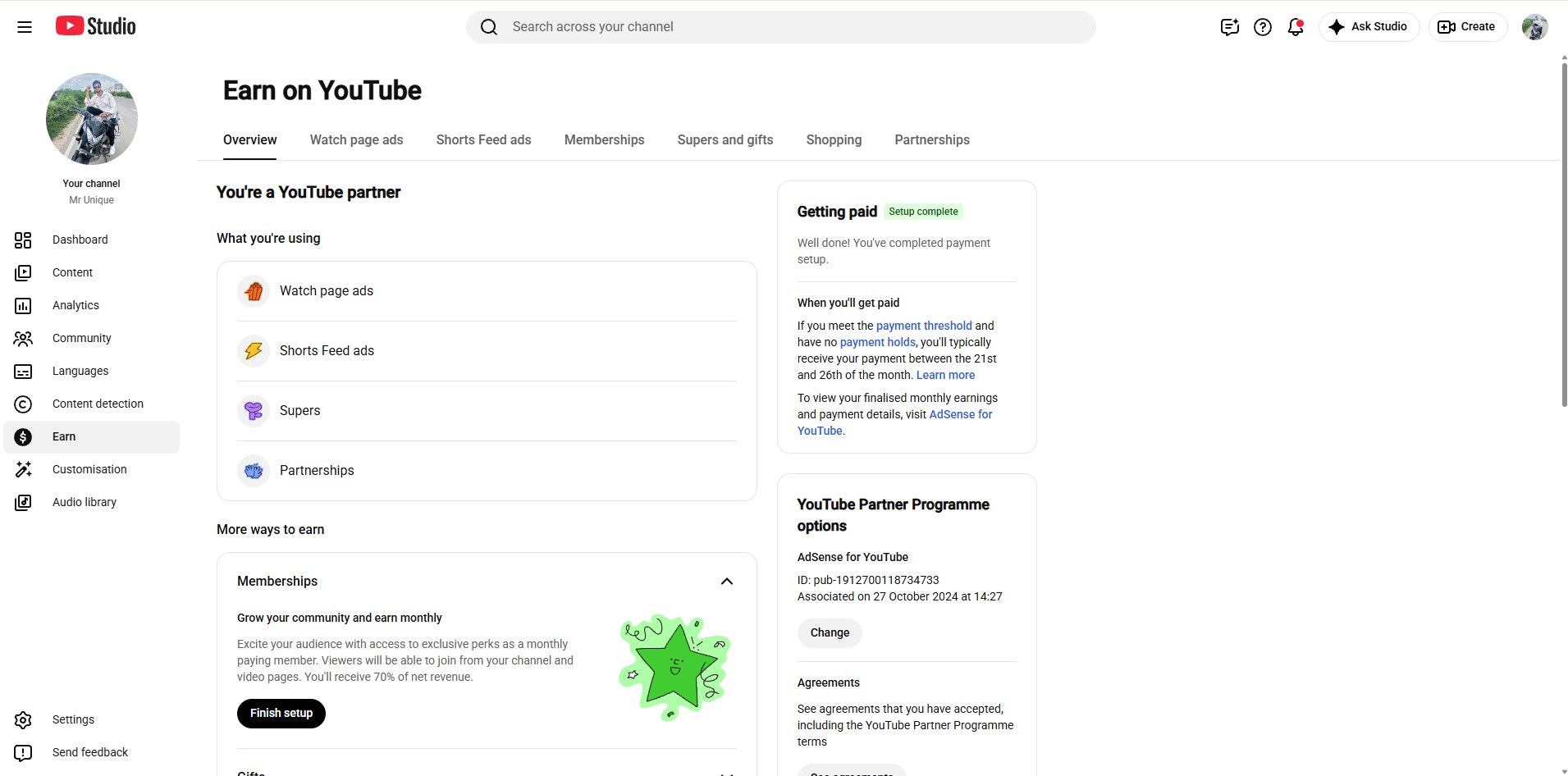This screenshot has width=1568, height=776.
Task: Click the Audio library icon
Action: pos(23,502)
